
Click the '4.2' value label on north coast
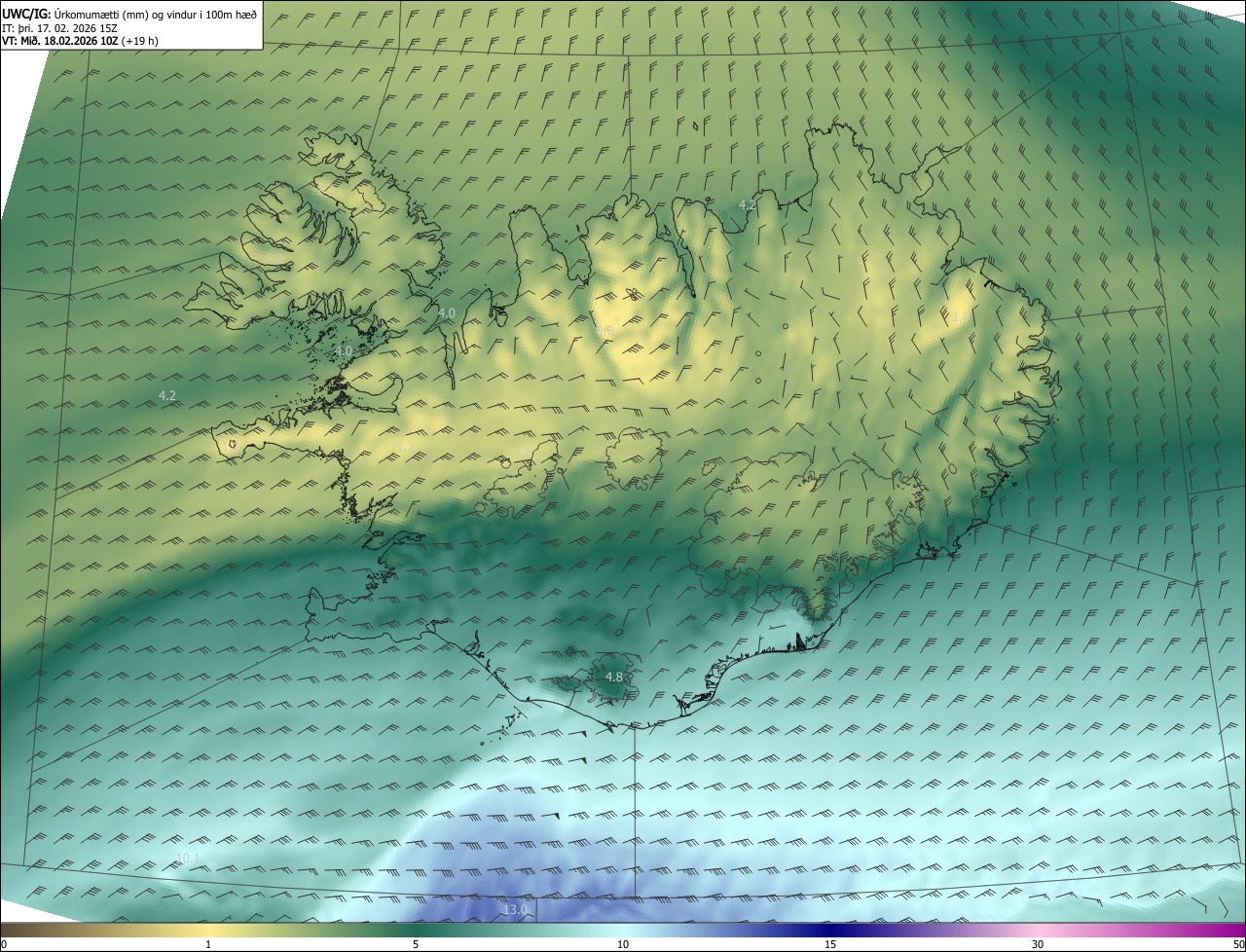747,205
